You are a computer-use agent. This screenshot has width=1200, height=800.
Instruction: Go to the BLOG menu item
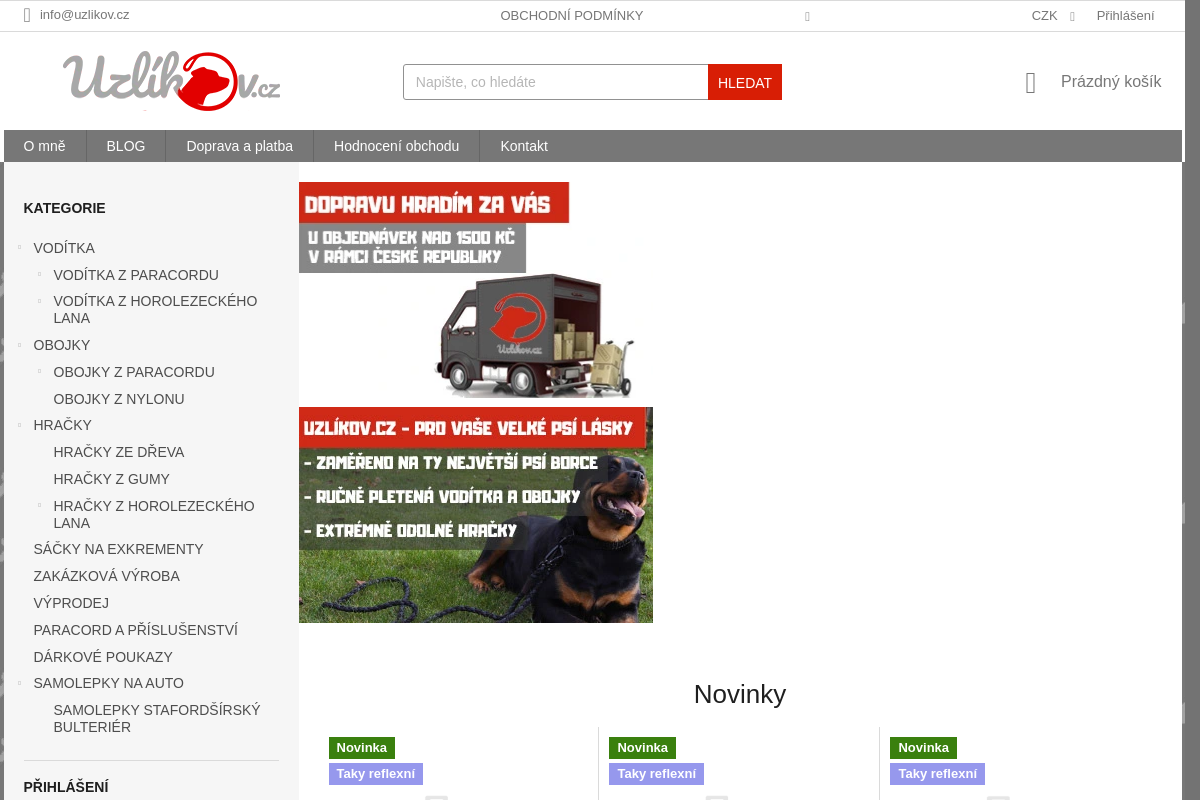click(x=126, y=146)
